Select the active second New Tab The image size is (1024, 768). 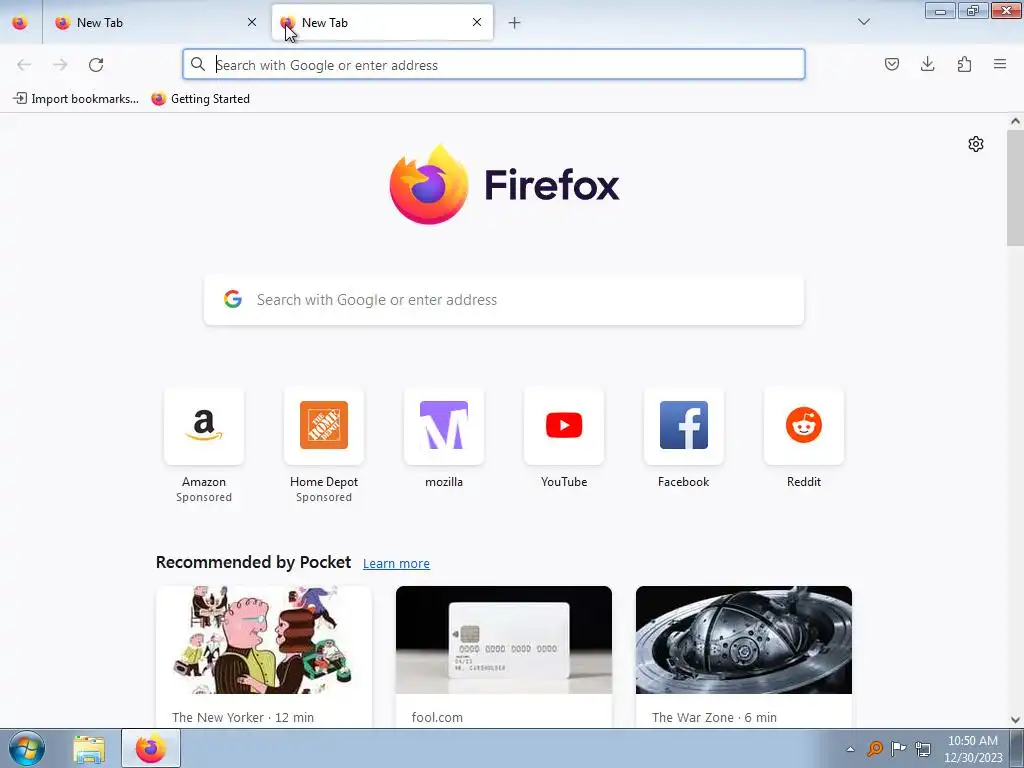tap(383, 22)
